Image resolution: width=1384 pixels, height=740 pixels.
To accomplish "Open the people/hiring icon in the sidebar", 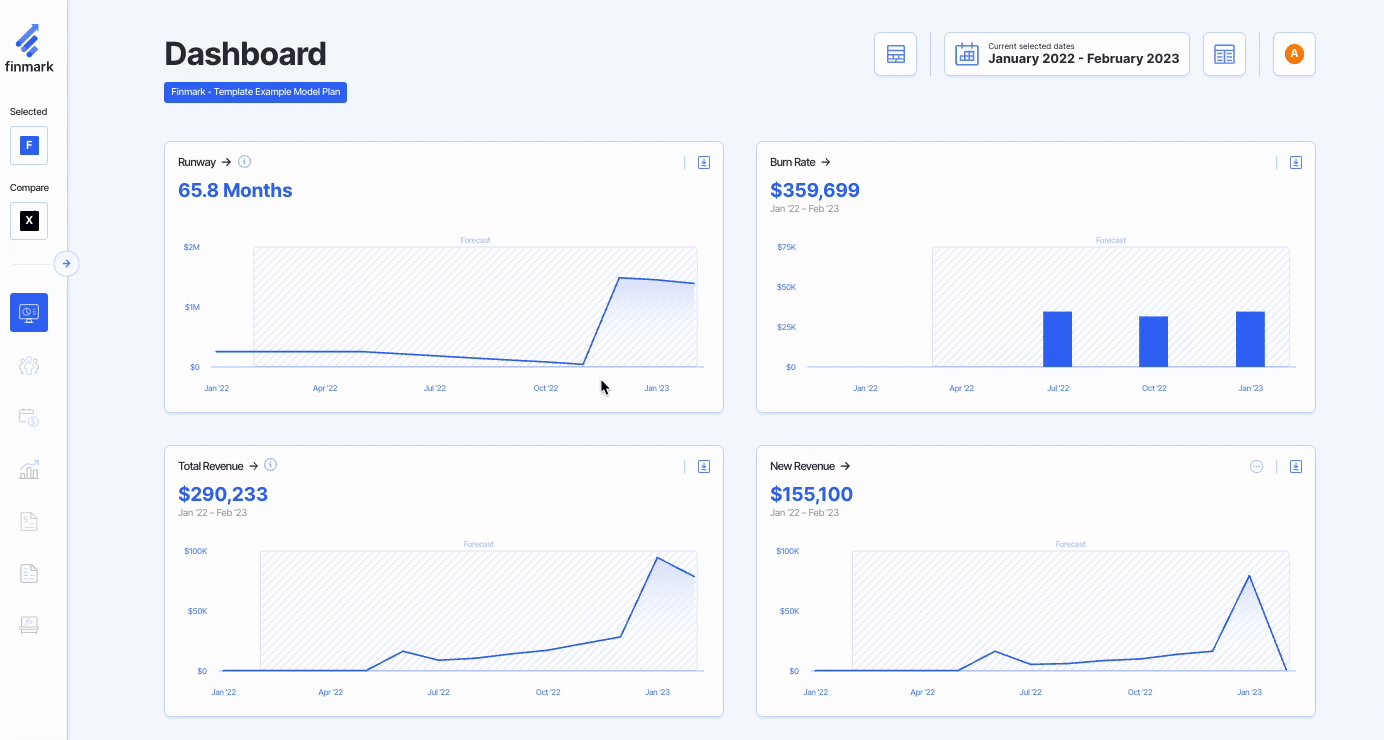I will point(29,365).
